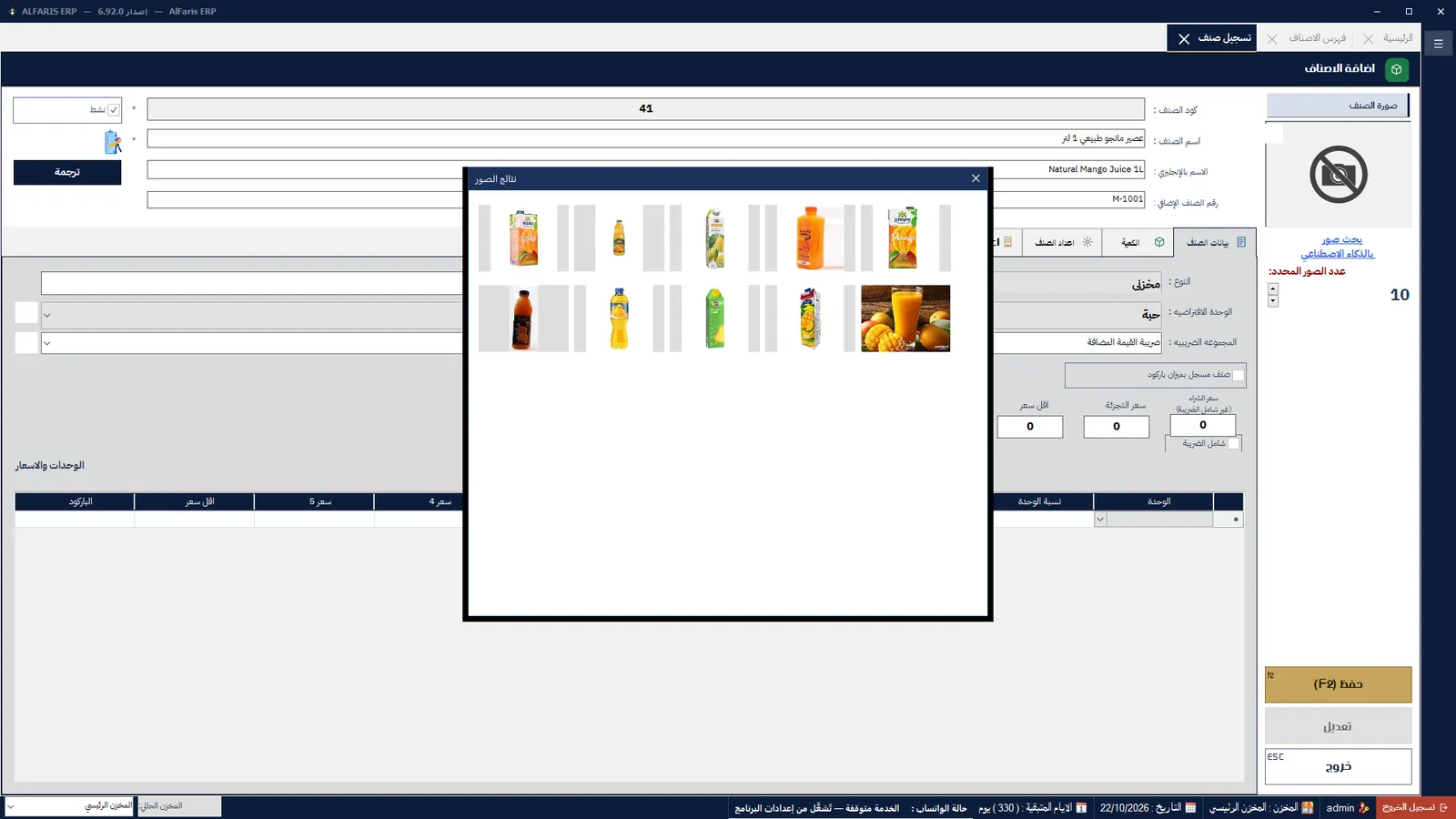This screenshot has height=819, width=1456.
Task: Expand the dropdown in the default unit row
Action: click(x=47, y=316)
